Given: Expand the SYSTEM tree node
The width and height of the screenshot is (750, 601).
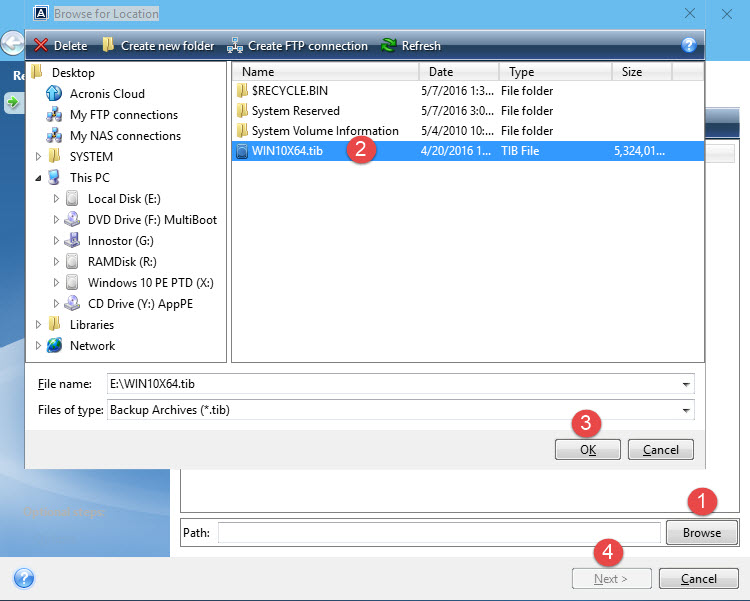Looking at the screenshot, I should coord(38,156).
